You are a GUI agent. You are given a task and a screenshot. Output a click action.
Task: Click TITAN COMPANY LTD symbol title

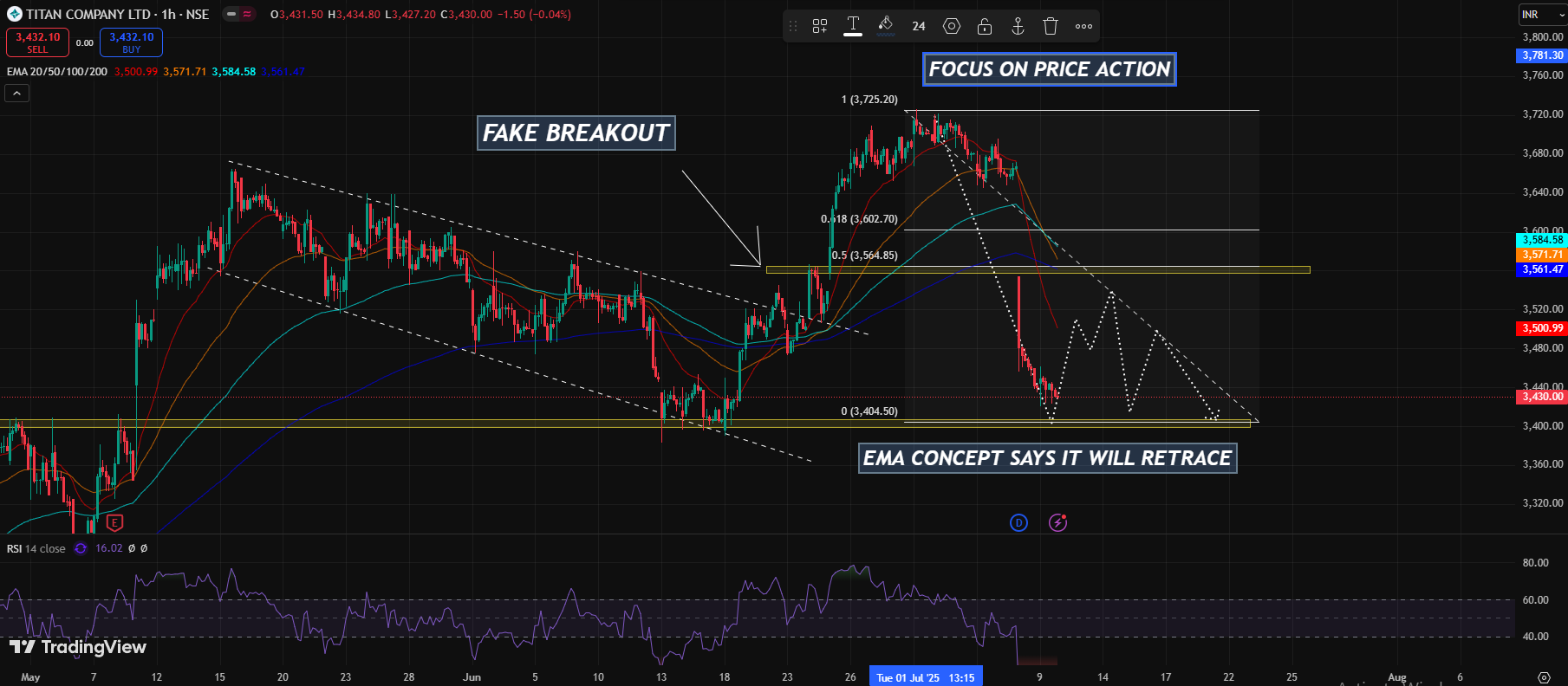click(89, 14)
